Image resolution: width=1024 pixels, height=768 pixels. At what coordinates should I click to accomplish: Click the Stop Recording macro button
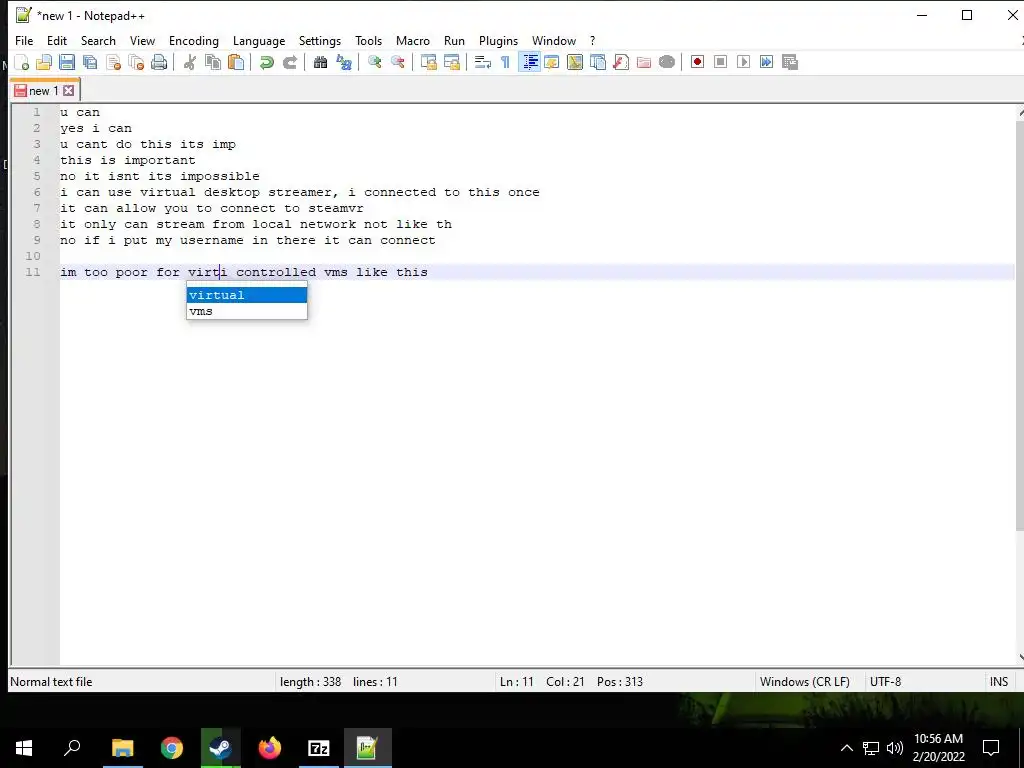pos(720,62)
